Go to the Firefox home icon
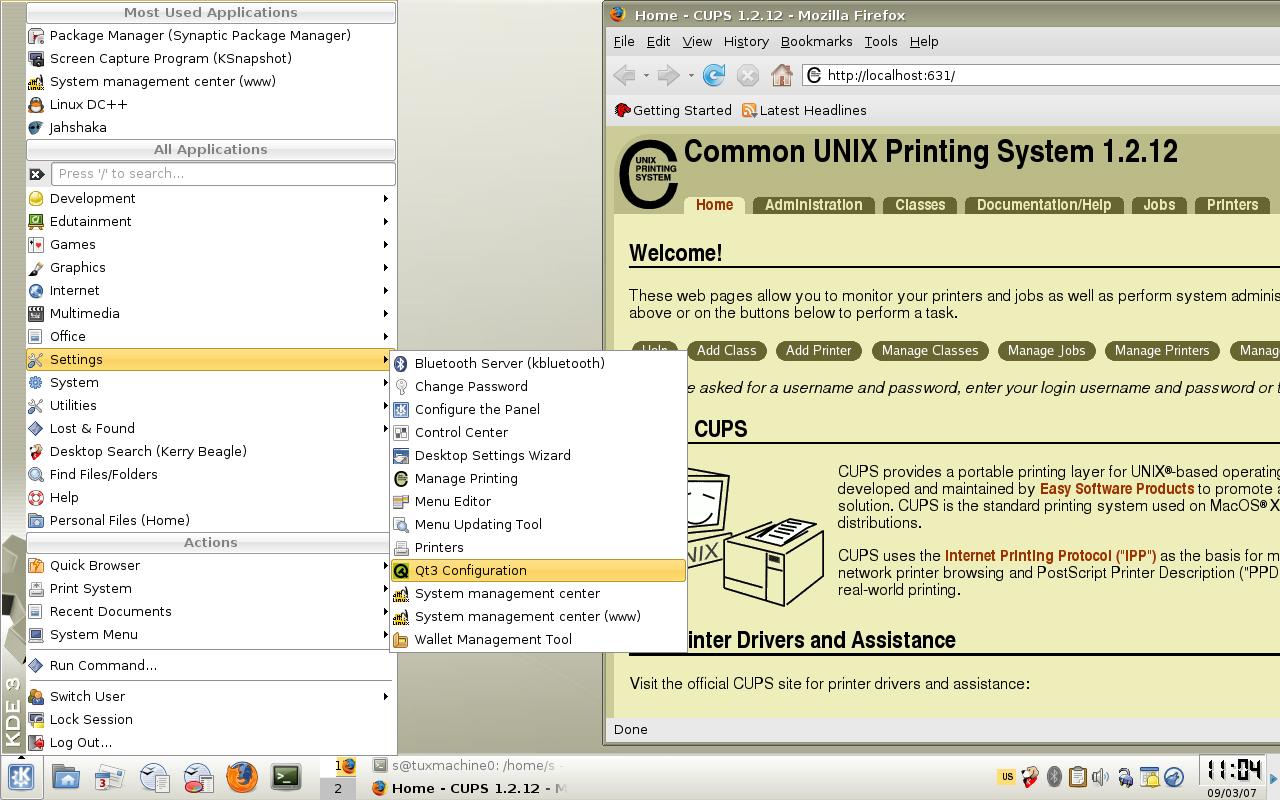The height and width of the screenshot is (800, 1280). (782, 75)
